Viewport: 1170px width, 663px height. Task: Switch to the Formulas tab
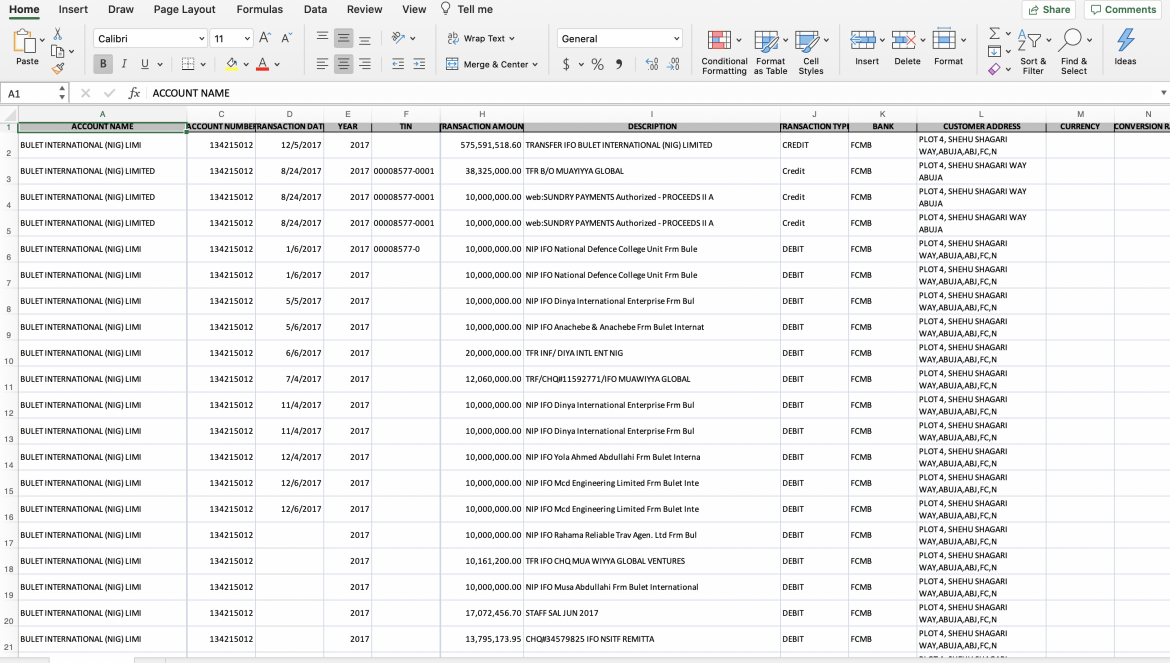point(260,10)
